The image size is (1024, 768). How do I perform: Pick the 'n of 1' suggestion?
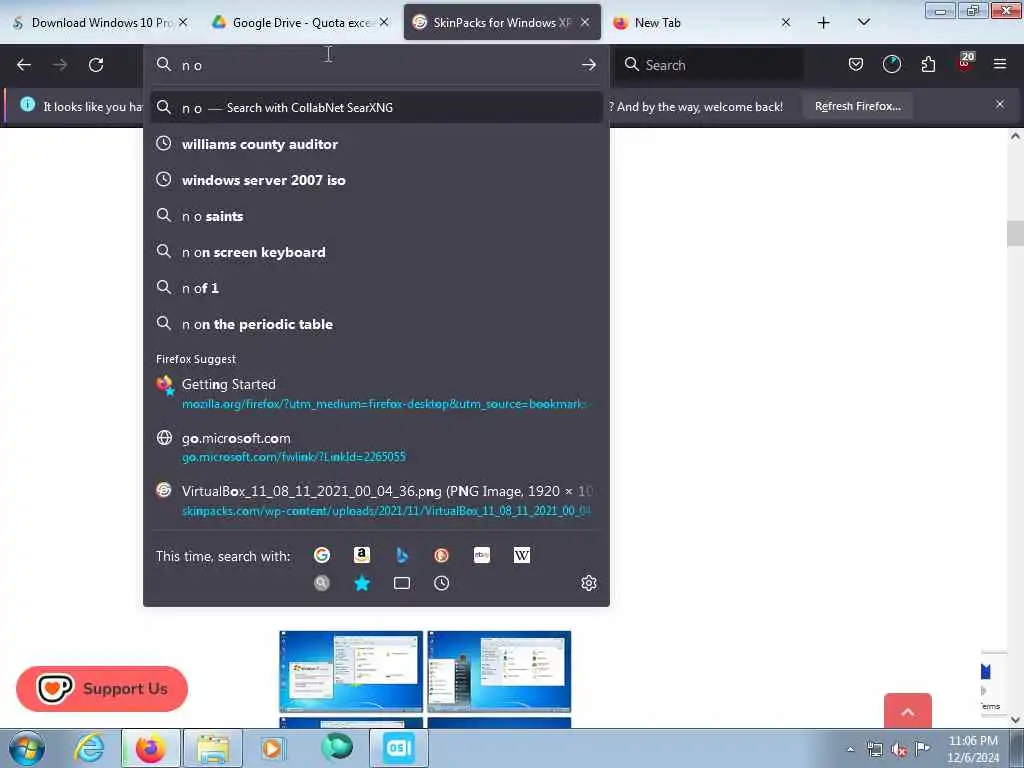coord(376,287)
